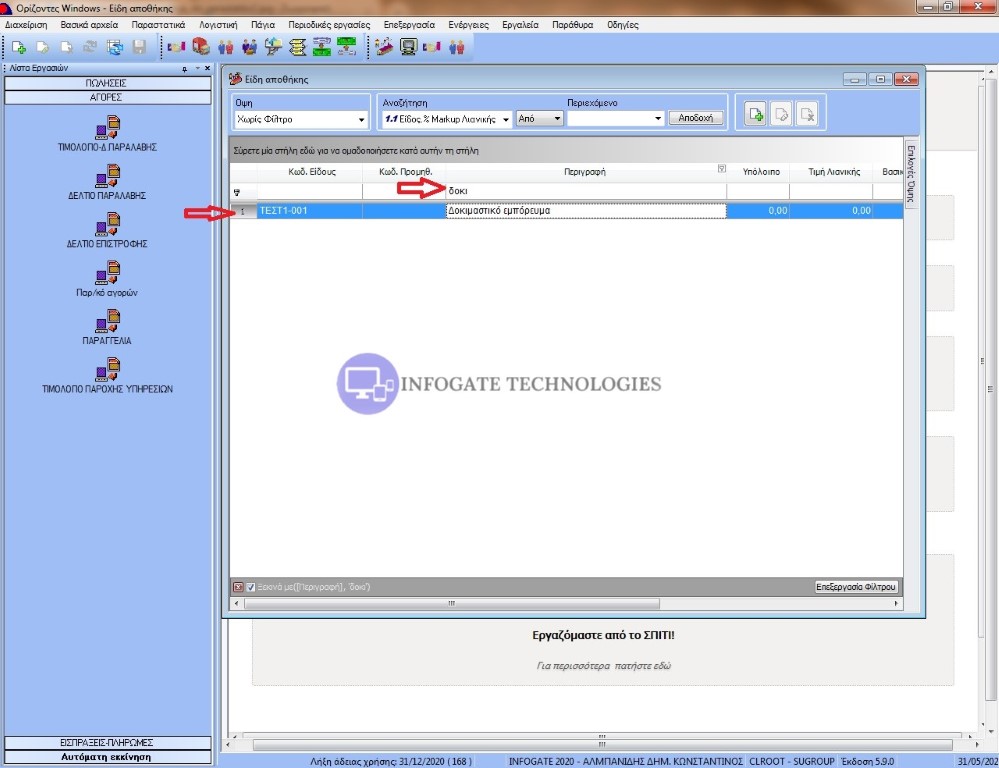999x768 pixels.
Task: Open the ΔΕΛΤΙΟ ΕΠΙΣΤΡΟΦΗΣ shortcut icon
Action: pos(107,226)
